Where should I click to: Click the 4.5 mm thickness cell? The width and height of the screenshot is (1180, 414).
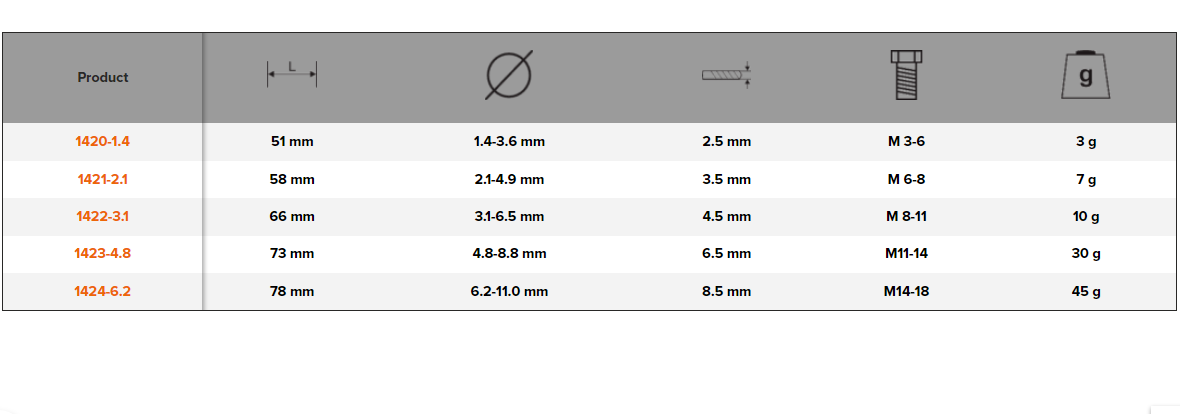[726, 216]
